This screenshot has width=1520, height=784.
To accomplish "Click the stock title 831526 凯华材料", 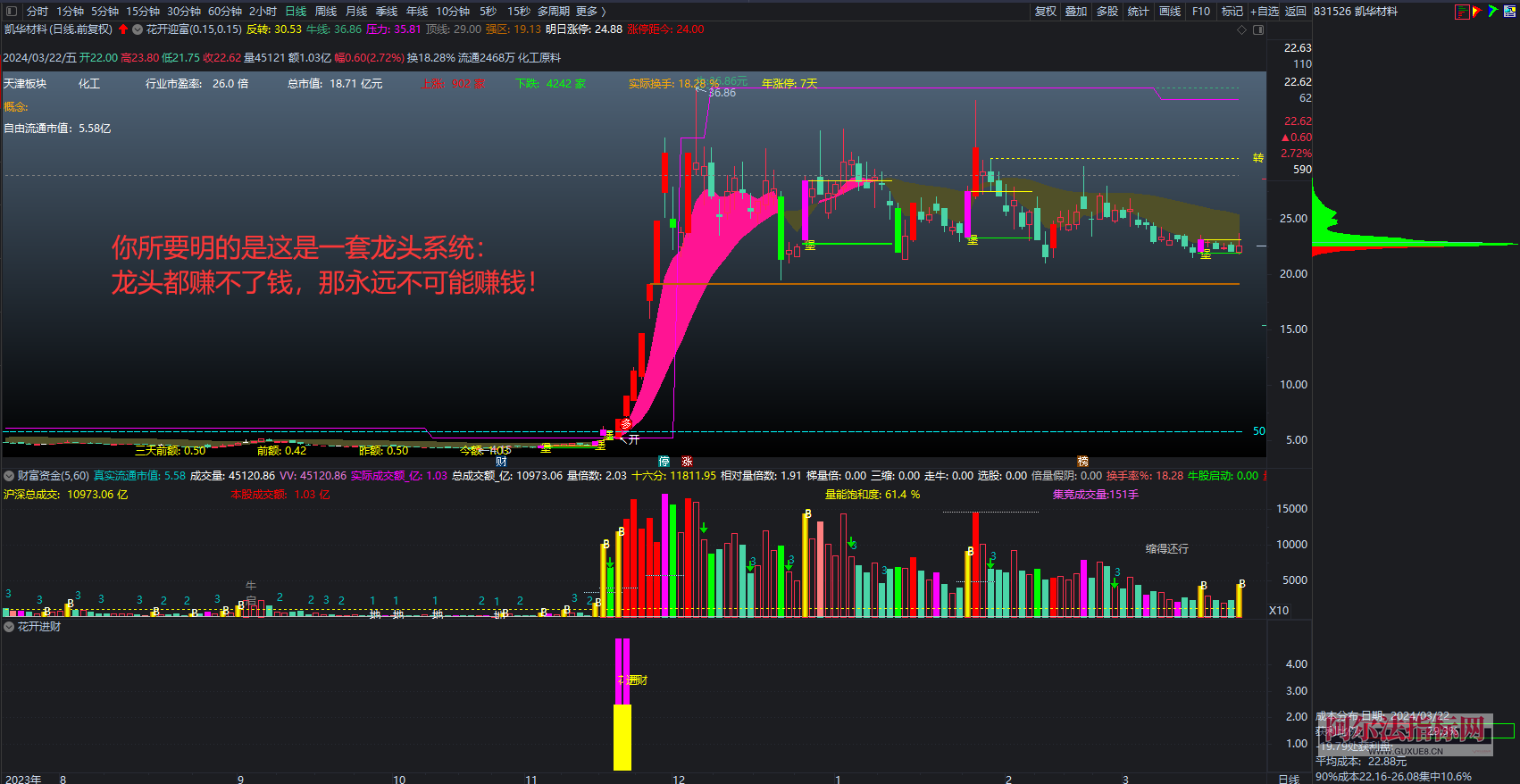I will (x=1356, y=11).
